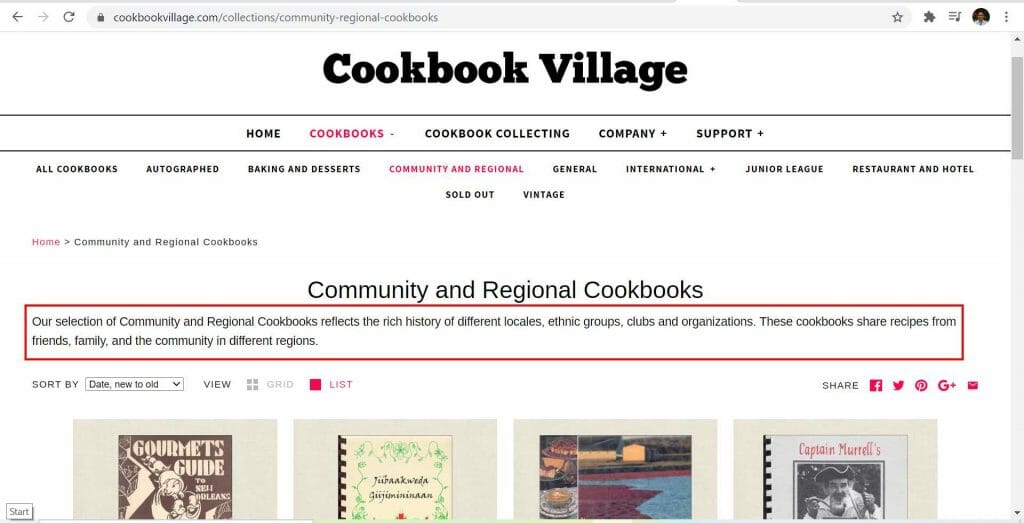
Task: Switch to List view
Action: tap(330, 385)
